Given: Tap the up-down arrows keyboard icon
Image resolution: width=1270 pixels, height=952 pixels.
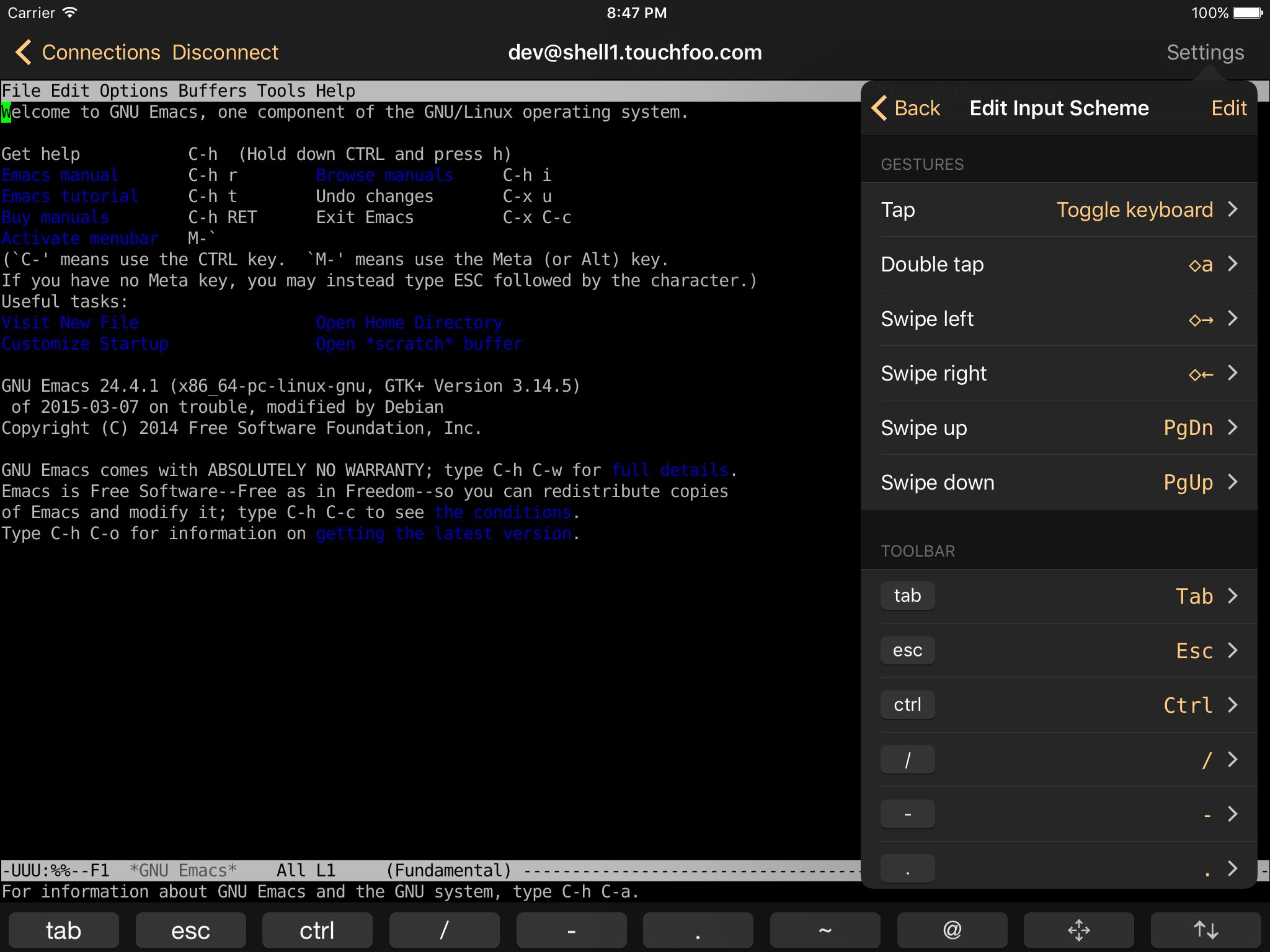Looking at the screenshot, I should pos(1205,930).
